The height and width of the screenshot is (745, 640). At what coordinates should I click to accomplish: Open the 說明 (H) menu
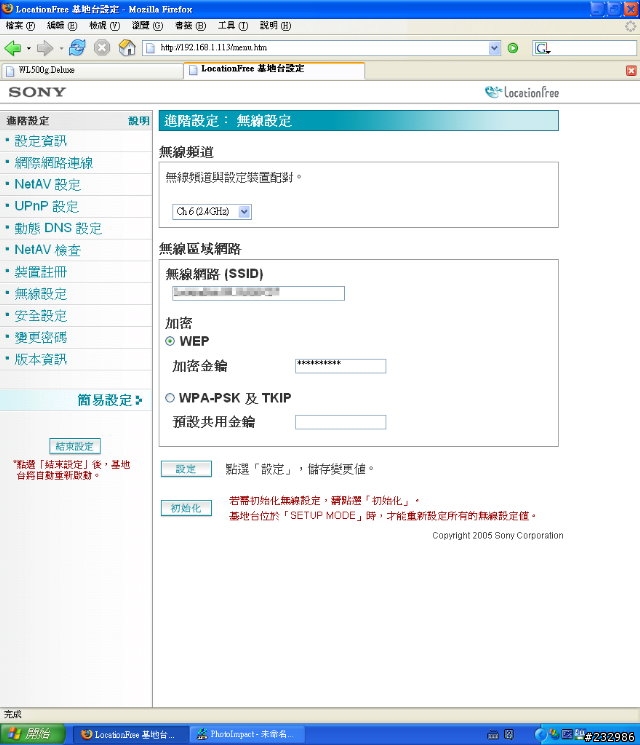[275, 25]
